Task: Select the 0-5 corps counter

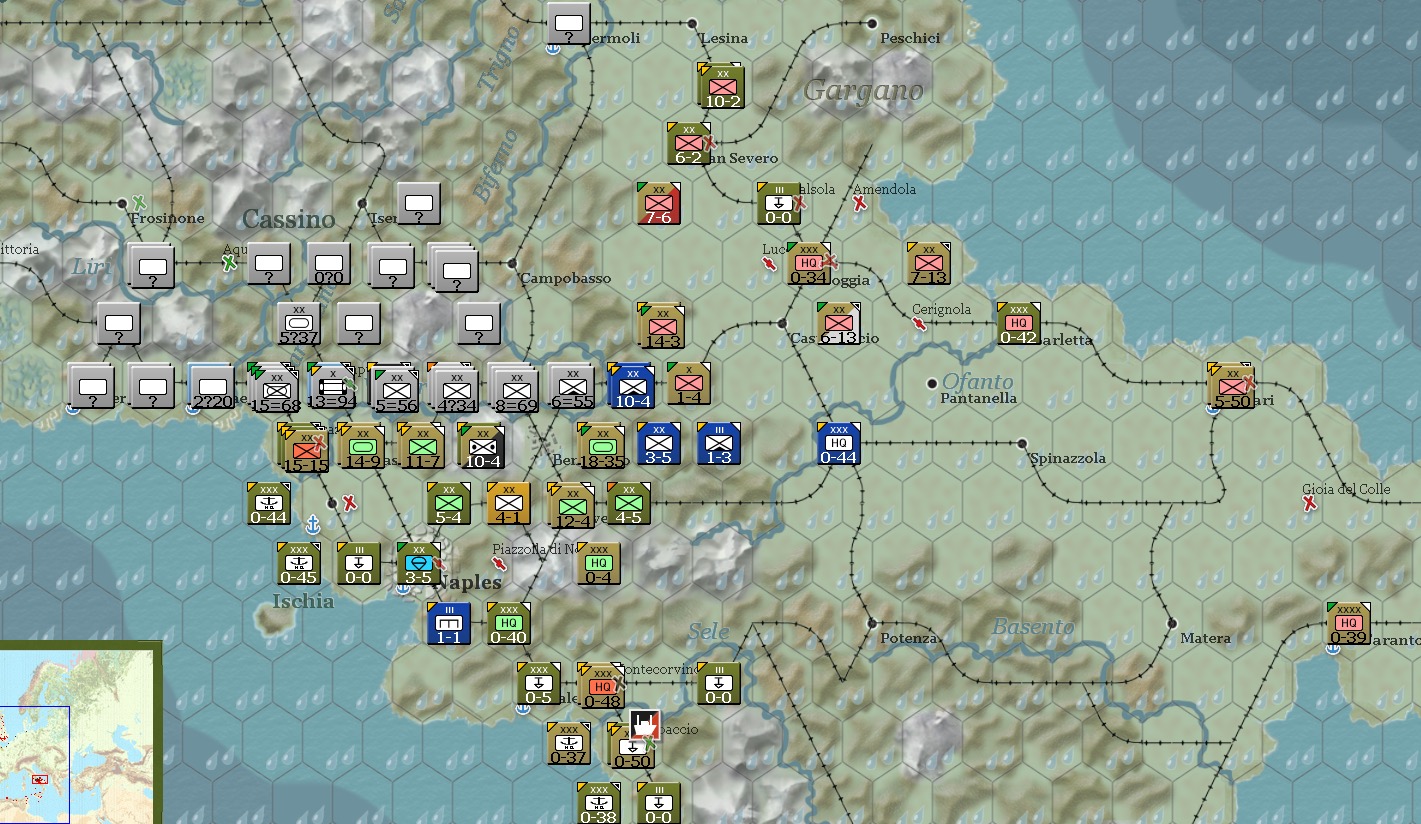Action: 538,684
